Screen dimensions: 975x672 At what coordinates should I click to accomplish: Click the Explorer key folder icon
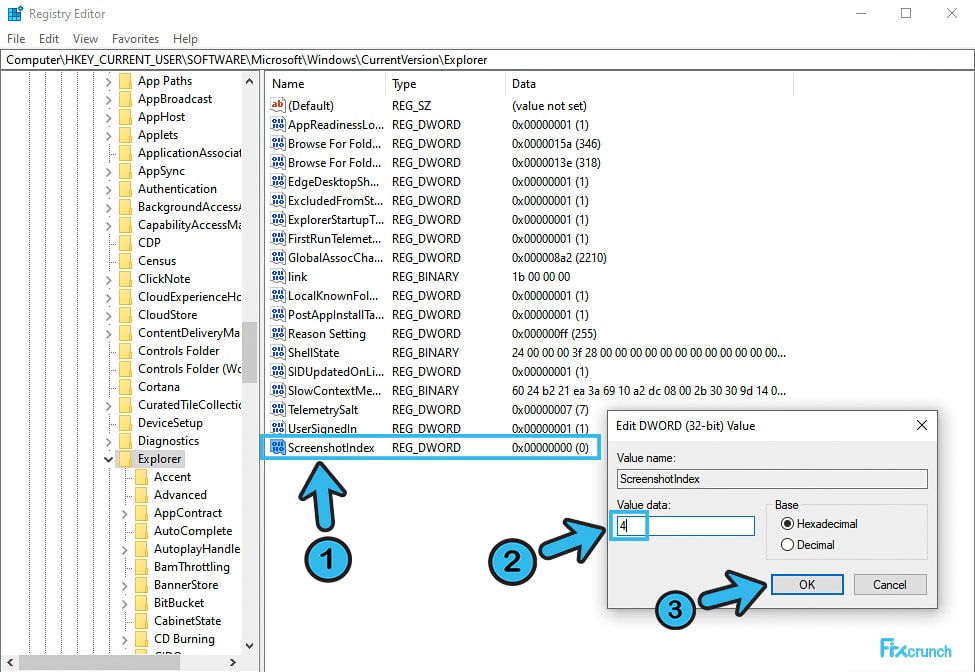point(125,459)
